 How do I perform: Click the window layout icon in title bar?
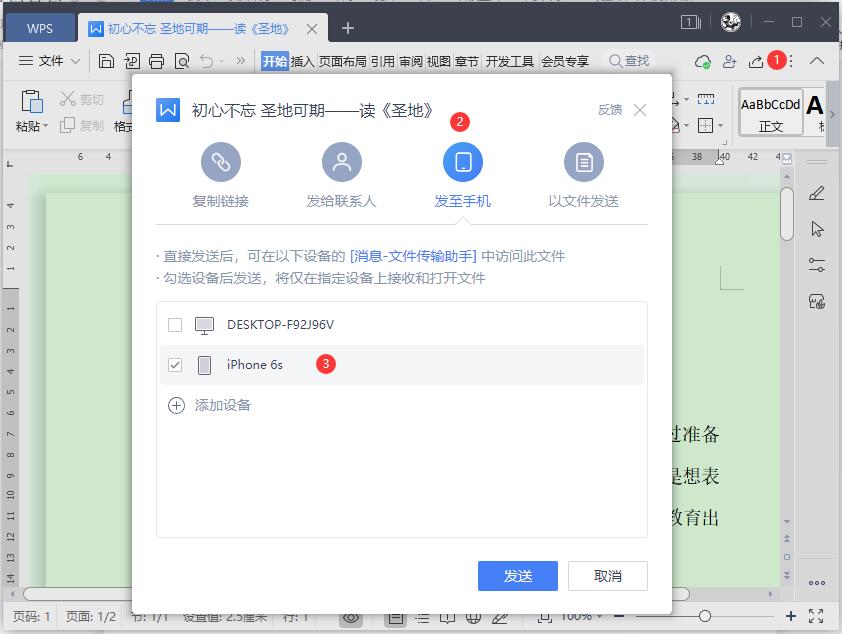691,22
